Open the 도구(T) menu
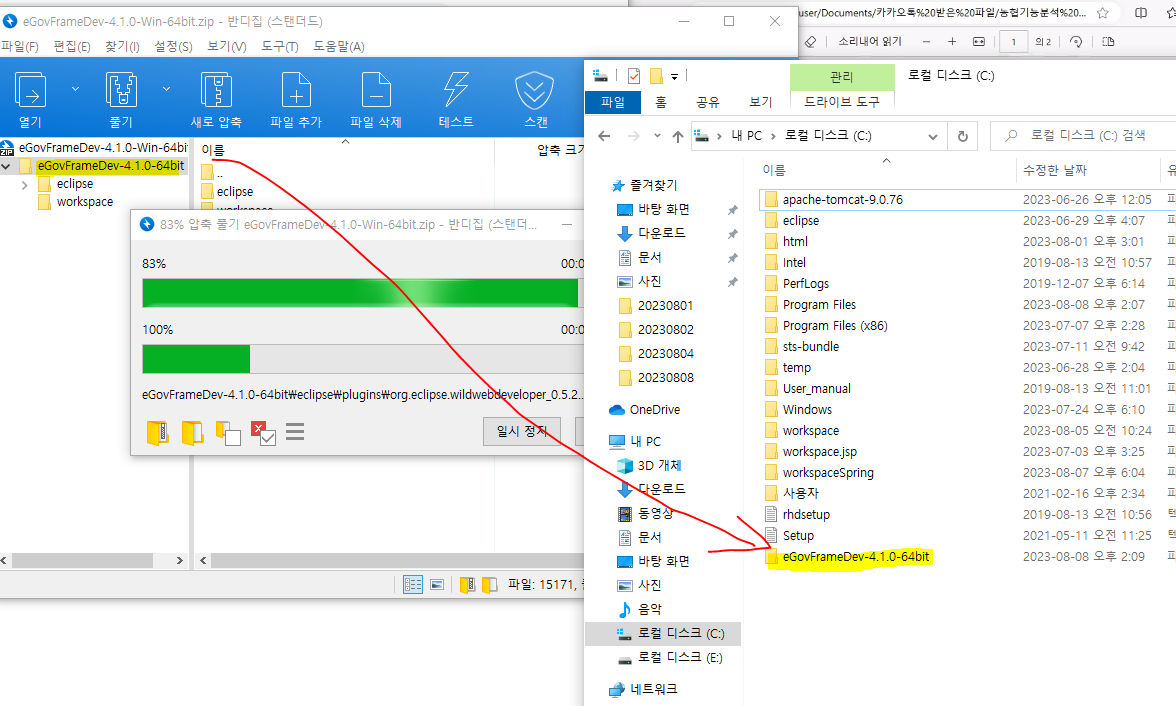Image resolution: width=1176 pixels, height=706 pixels. (280, 47)
